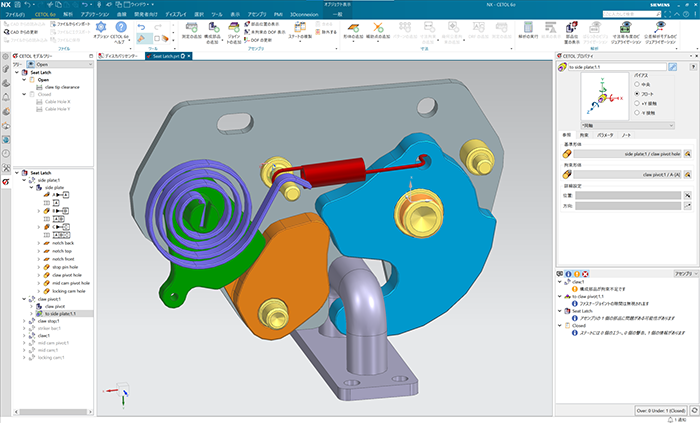Click the show part displacement icon
The height and width of the screenshot is (423, 700).
[x=572, y=27]
